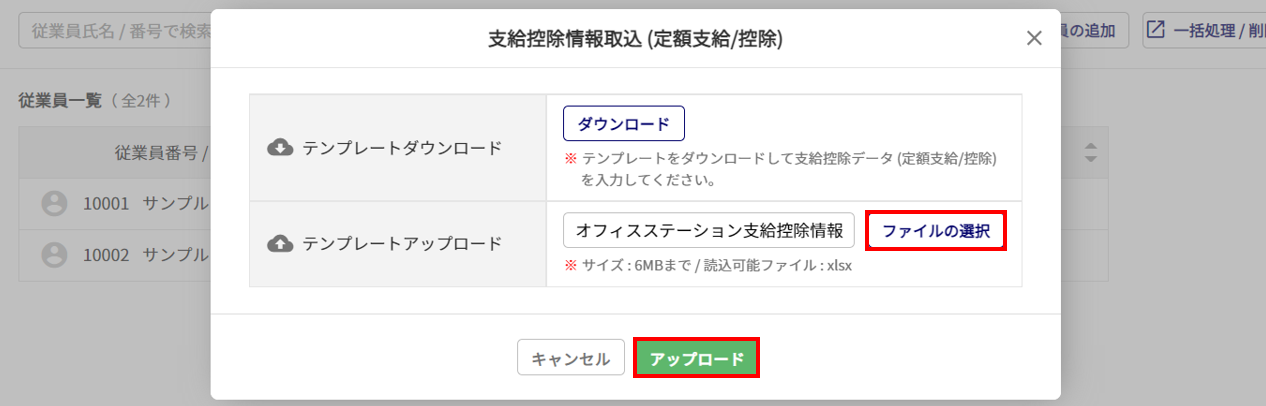The image size is (1266, 406).
Task: Open file picker via ファイルの選択
Action: (936, 230)
